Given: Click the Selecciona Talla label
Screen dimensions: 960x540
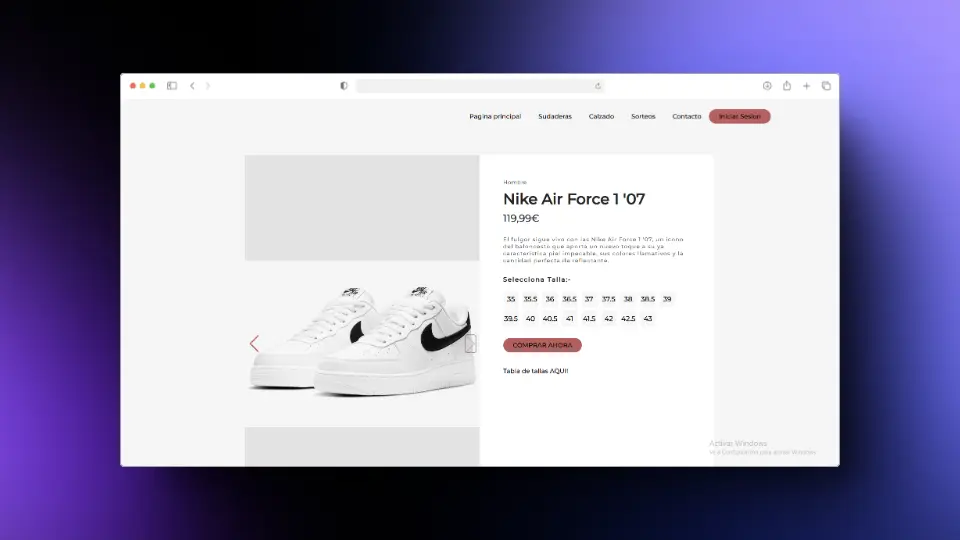Looking at the screenshot, I should pos(536,279).
